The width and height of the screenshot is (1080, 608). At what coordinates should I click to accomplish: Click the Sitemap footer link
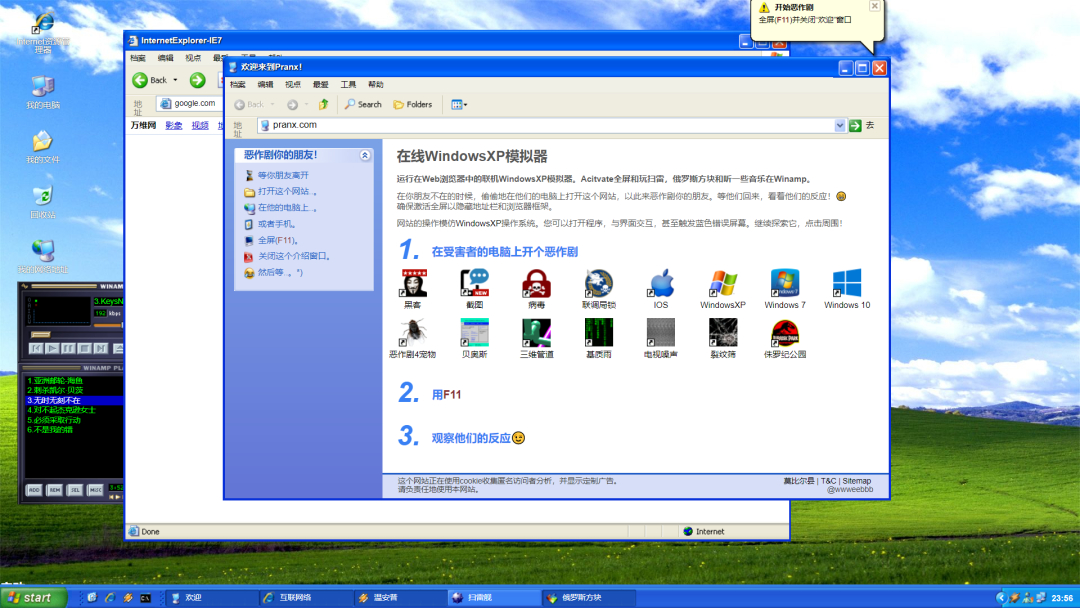click(857, 481)
